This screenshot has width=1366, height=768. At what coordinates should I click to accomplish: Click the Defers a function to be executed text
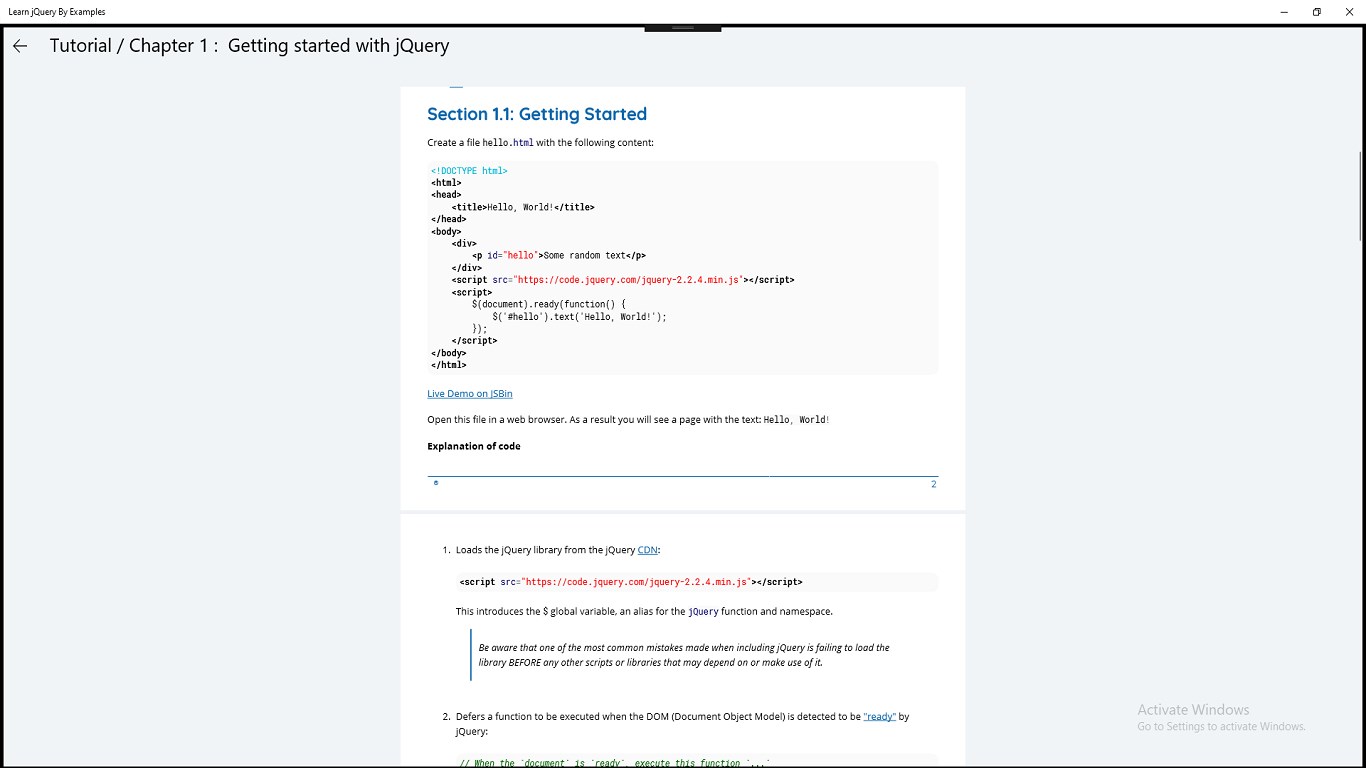pos(682,724)
